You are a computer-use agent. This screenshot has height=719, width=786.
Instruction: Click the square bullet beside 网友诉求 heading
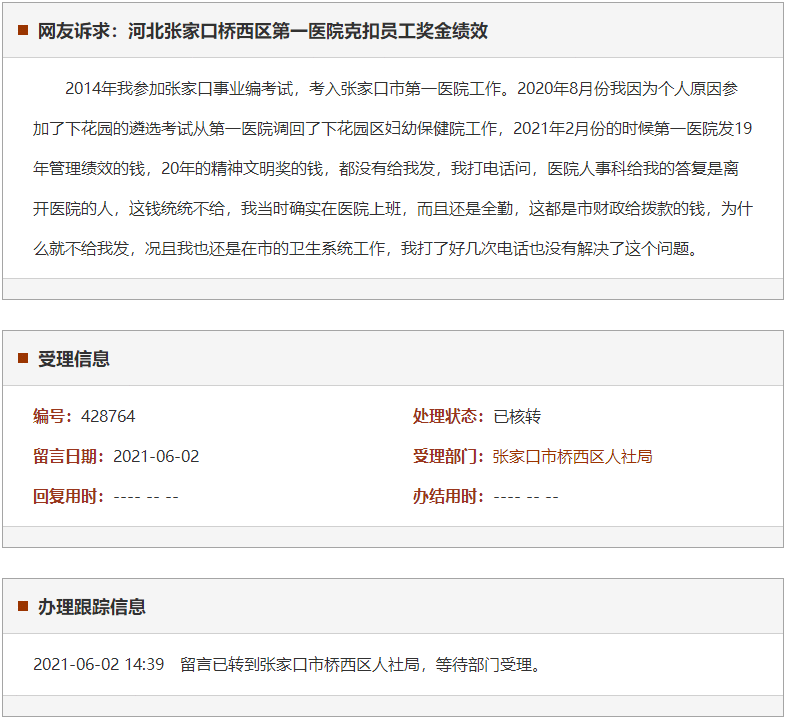coord(23,30)
